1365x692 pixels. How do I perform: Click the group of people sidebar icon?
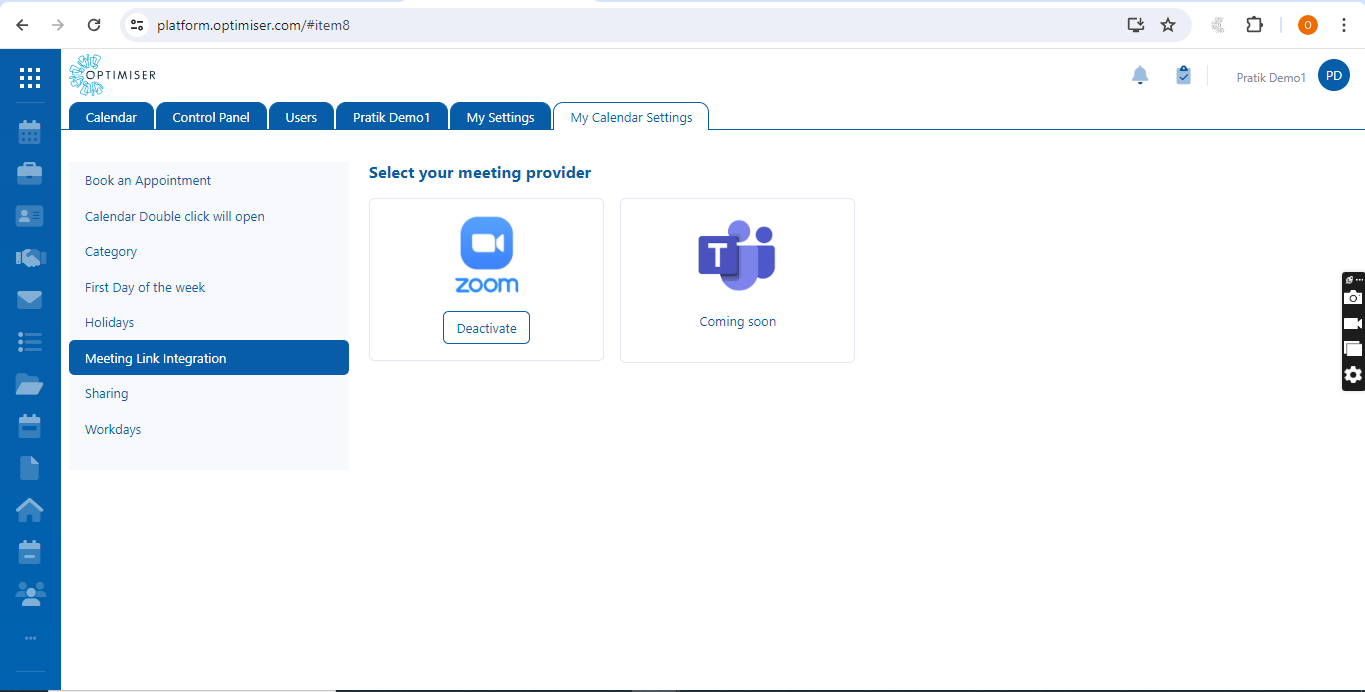tap(30, 594)
